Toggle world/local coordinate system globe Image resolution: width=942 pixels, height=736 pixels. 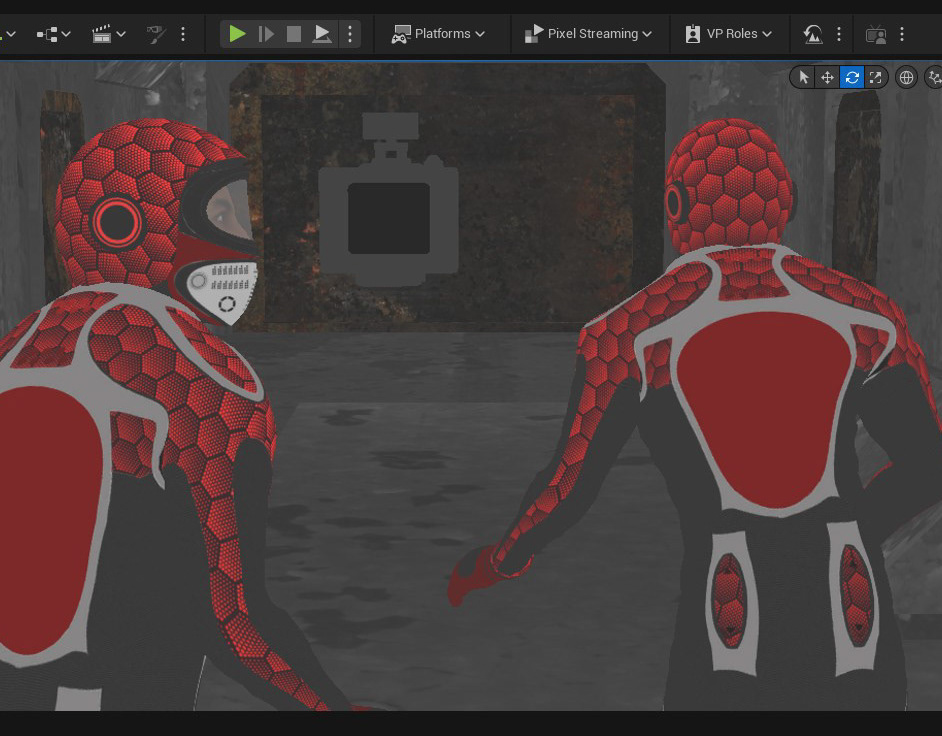pyautogui.click(x=906, y=78)
